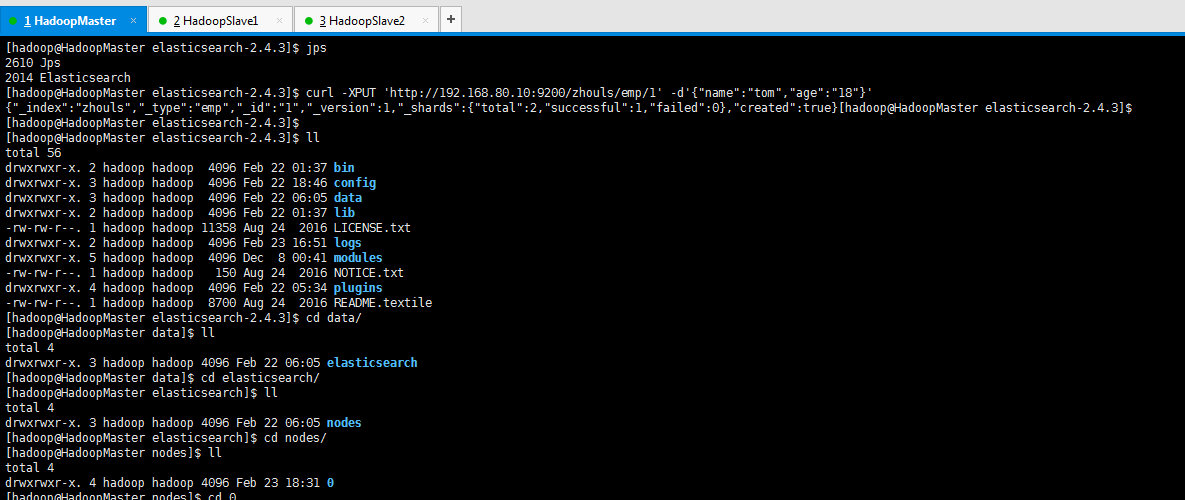
Task: Close the HadoopSlave1 tab
Action: click(280, 20)
